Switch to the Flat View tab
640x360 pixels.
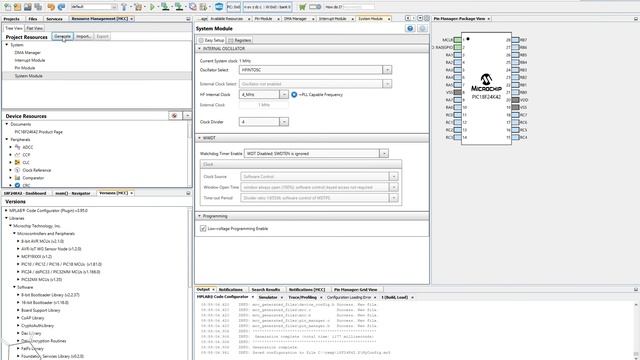click(35, 28)
